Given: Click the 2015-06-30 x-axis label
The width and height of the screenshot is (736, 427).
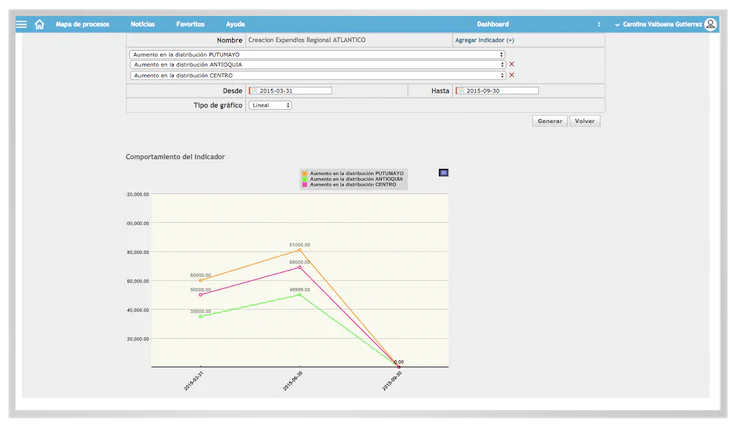Looking at the screenshot, I should coord(292,381).
